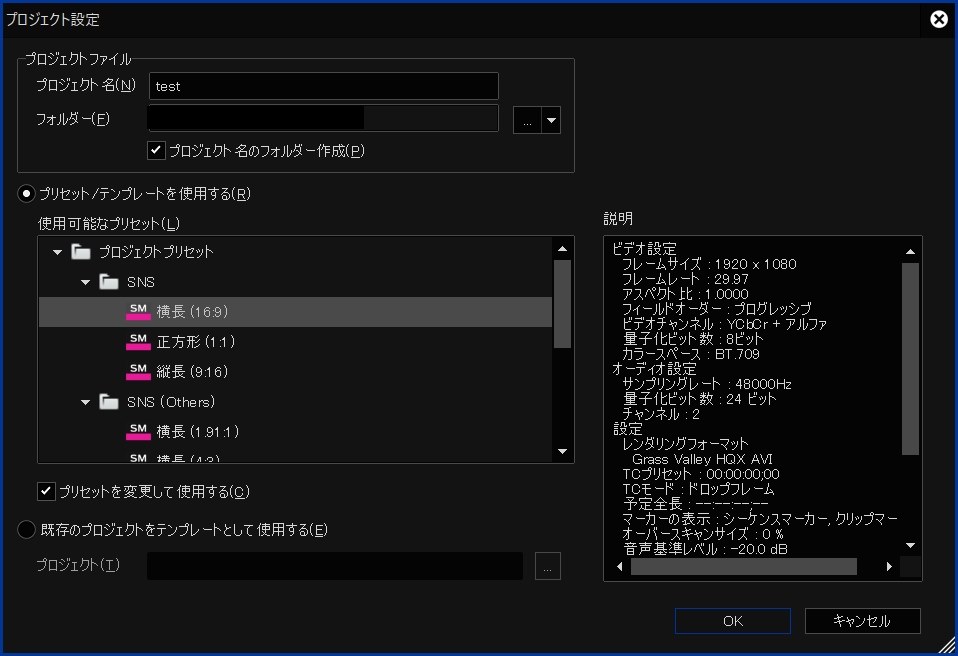The width and height of the screenshot is (958, 656).
Task: Click the folder browse button with three dots
Action: point(527,121)
